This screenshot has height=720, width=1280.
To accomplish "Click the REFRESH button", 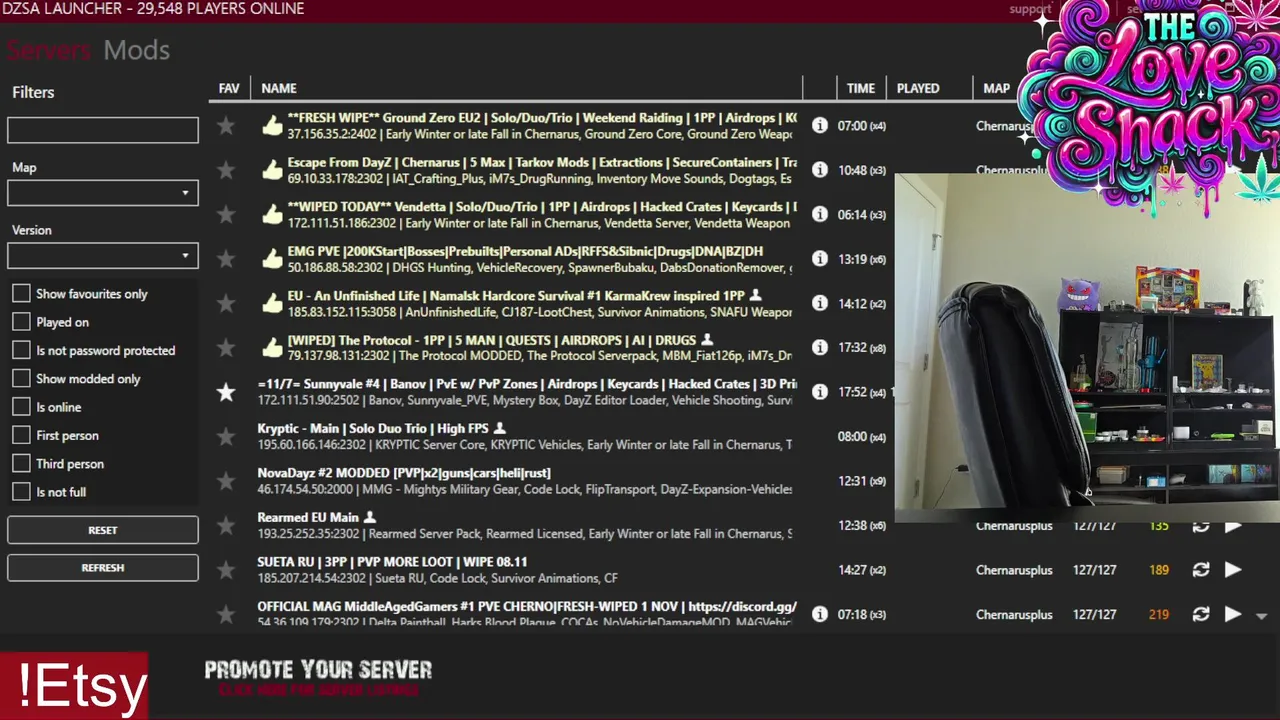I will (103, 567).
